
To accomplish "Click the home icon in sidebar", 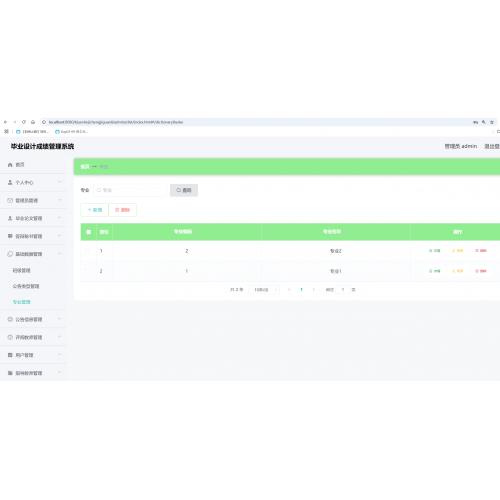I will tap(10, 165).
